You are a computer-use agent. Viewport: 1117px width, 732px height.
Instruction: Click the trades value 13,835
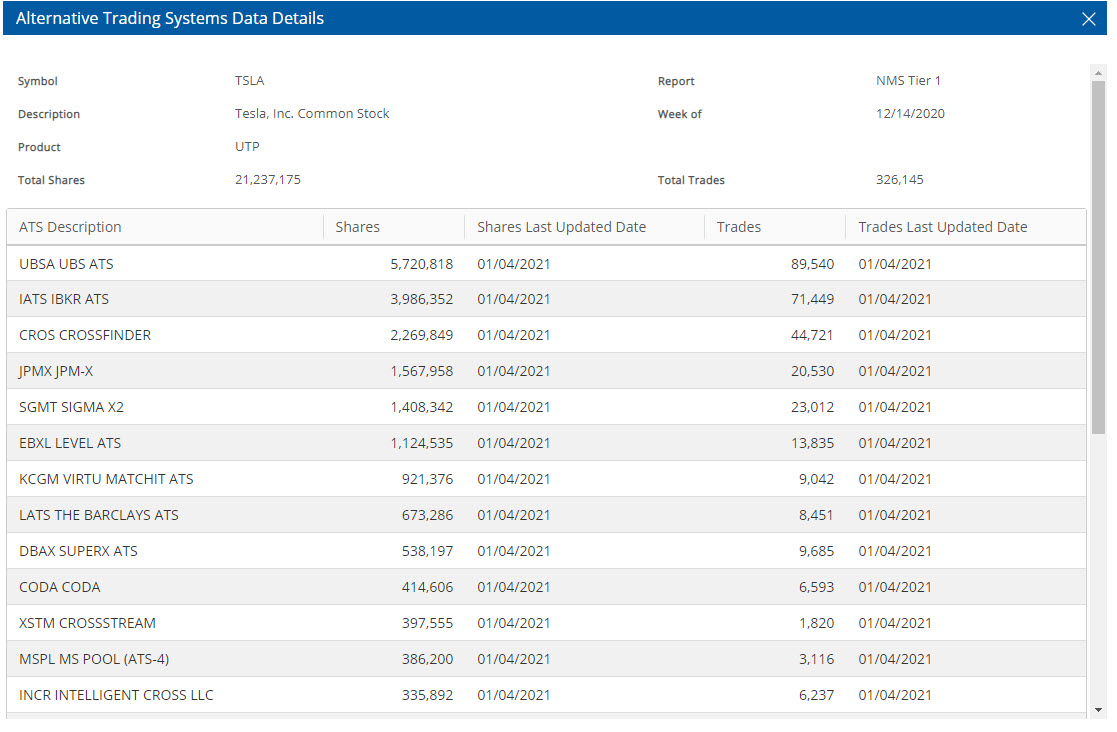(812, 444)
